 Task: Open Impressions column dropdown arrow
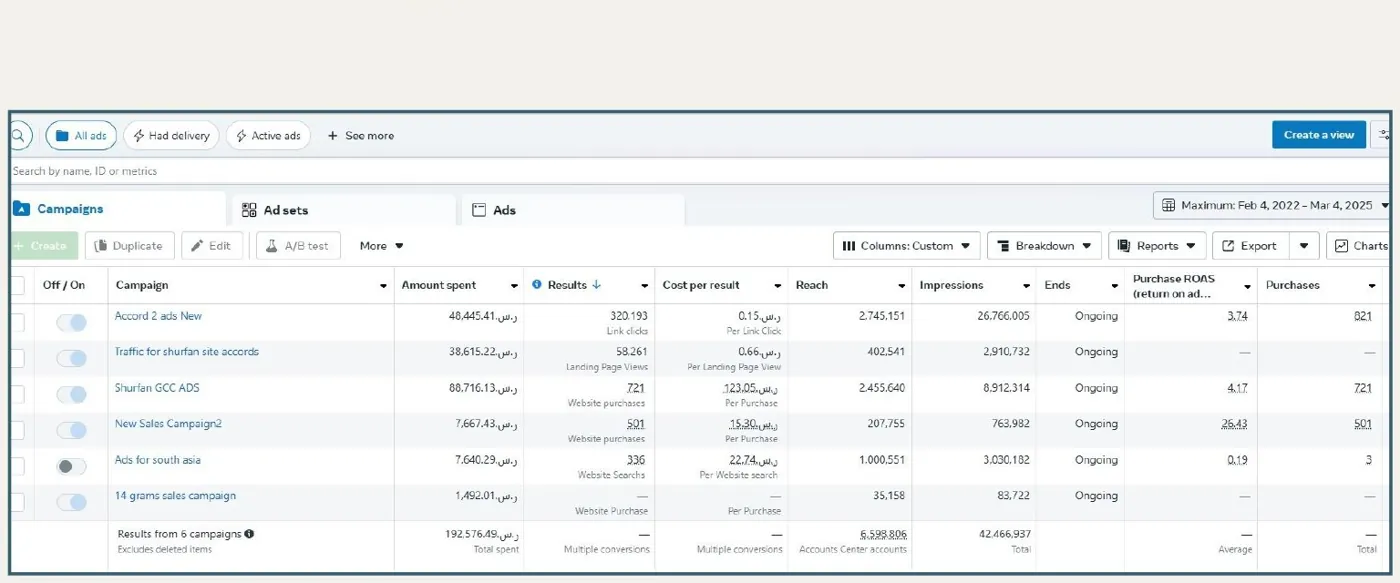click(x=1025, y=286)
